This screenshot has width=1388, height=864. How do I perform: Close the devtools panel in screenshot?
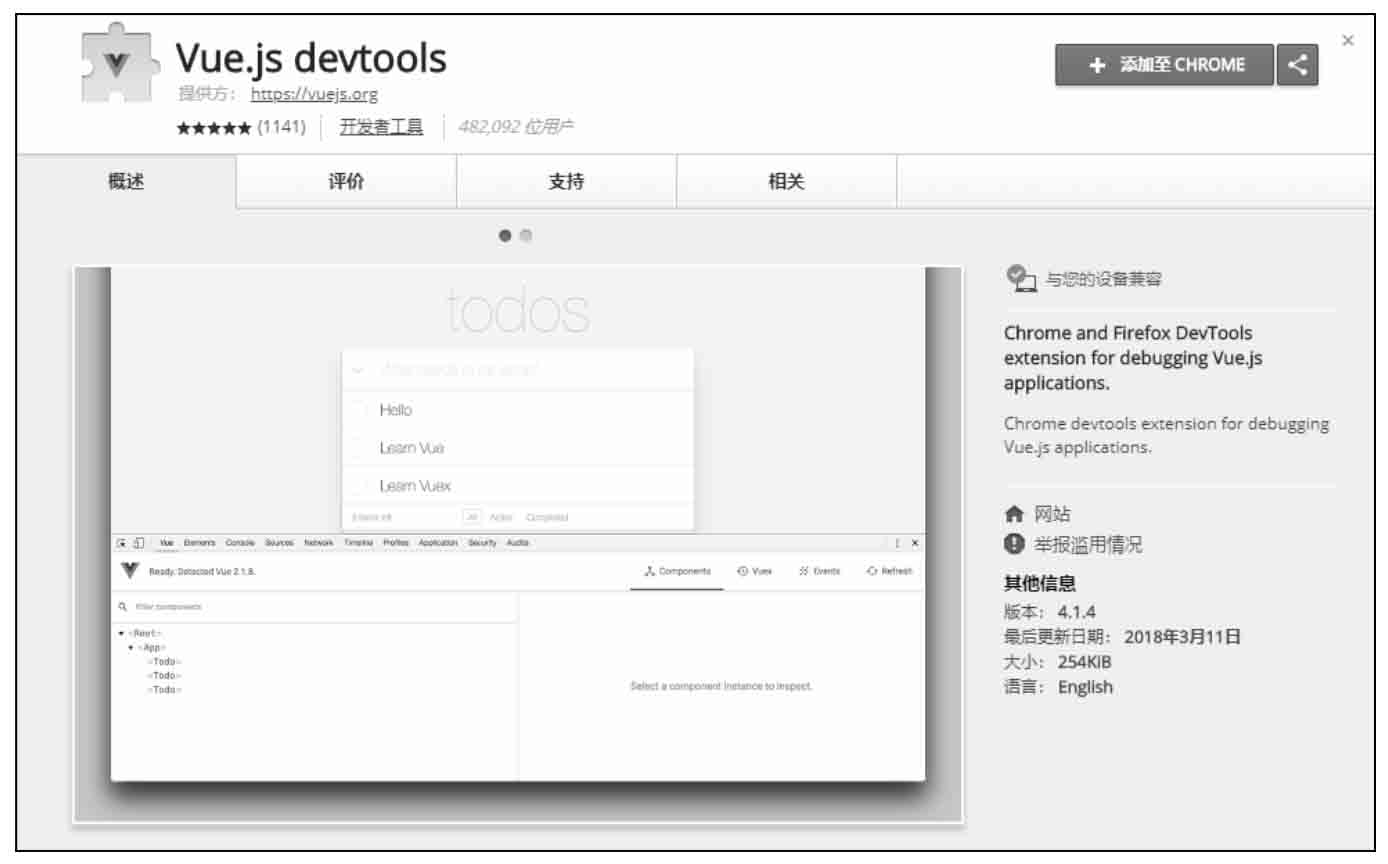tap(915, 543)
